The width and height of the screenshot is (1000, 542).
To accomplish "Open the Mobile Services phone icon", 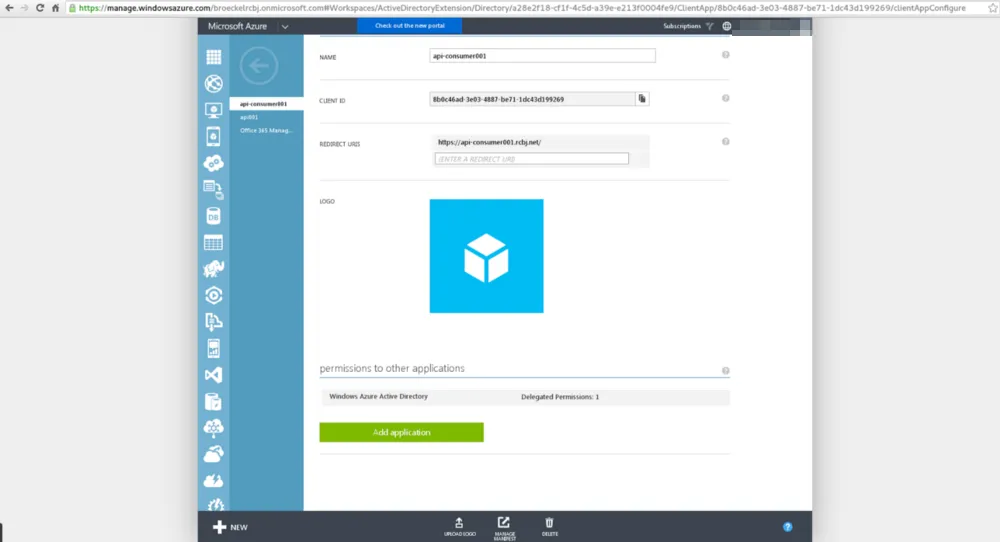I will tap(214, 136).
